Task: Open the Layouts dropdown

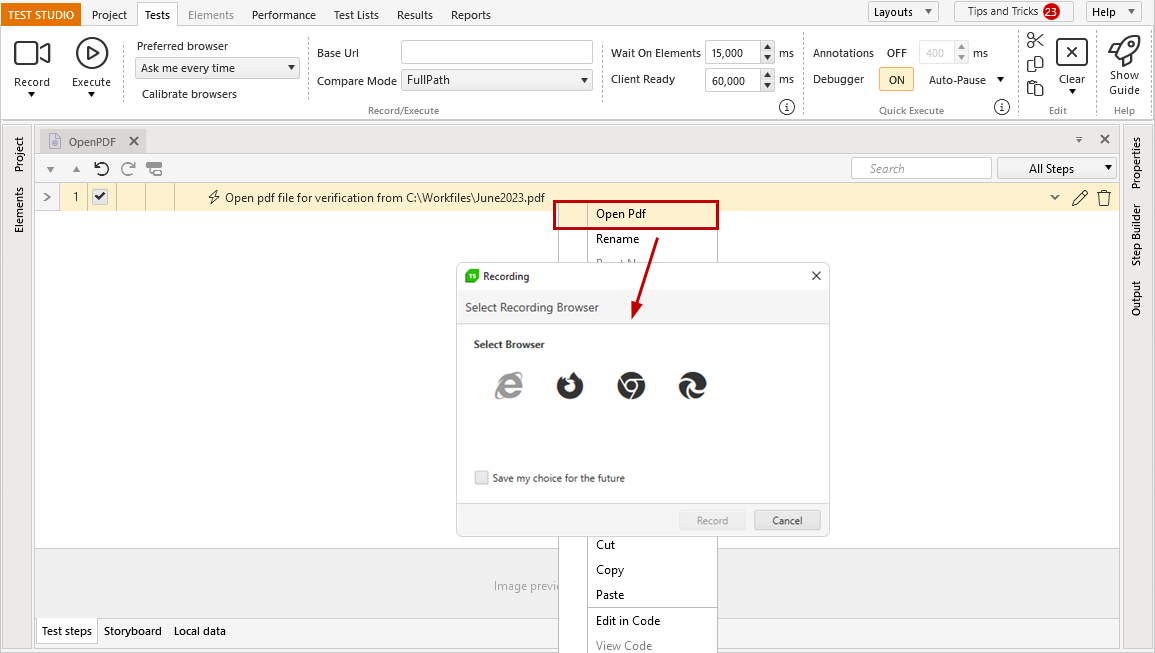Action: [903, 12]
